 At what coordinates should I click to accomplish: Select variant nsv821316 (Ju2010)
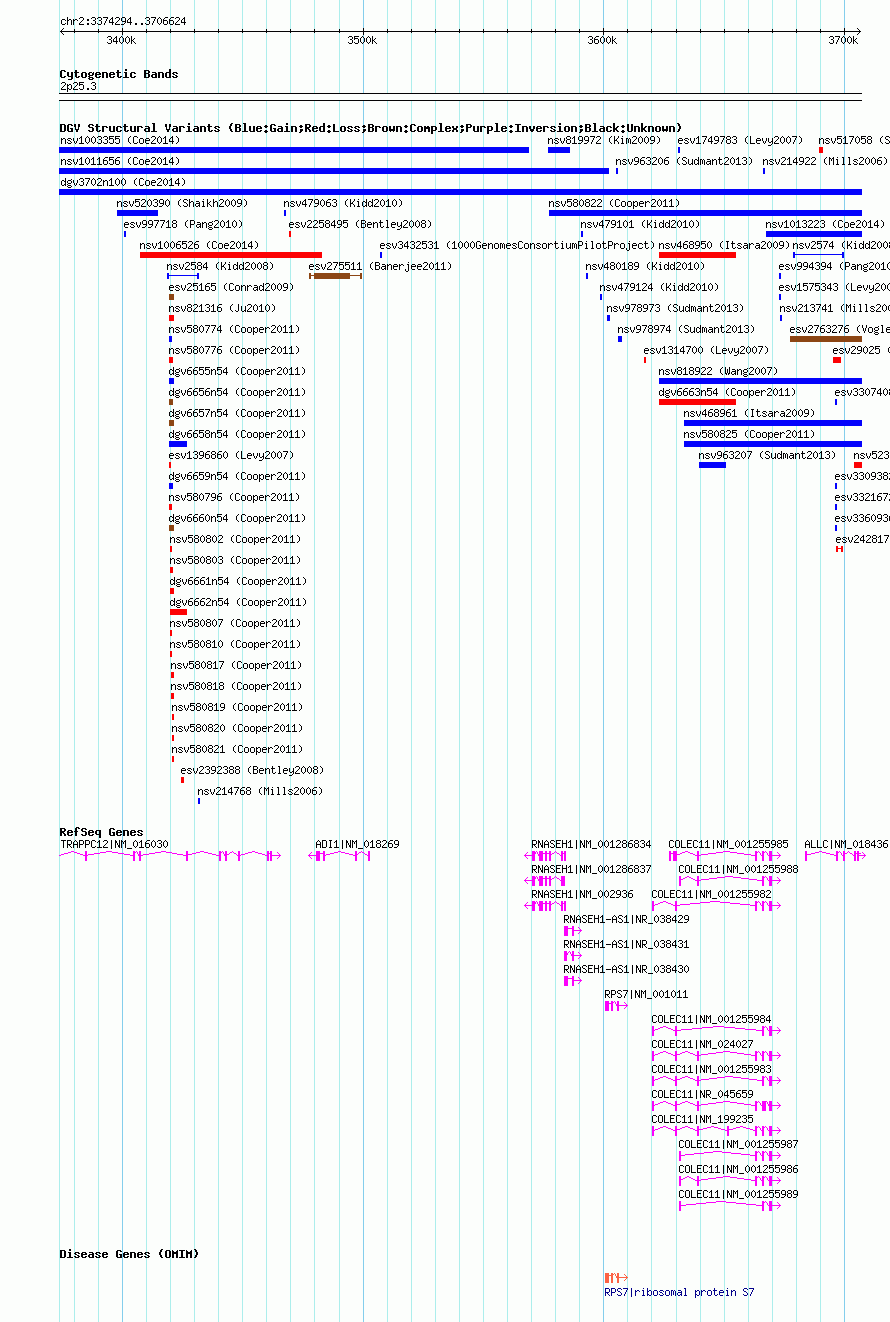pyautogui.click(x=222, y=309)
